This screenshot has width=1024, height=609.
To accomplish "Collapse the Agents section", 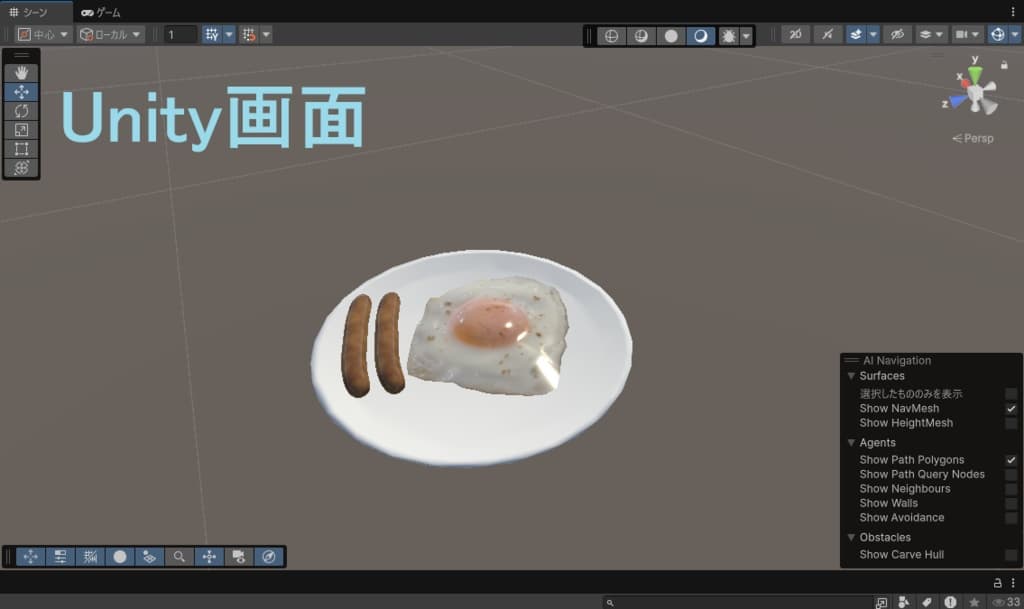I will pyautogui.click(x=852, y=442).
